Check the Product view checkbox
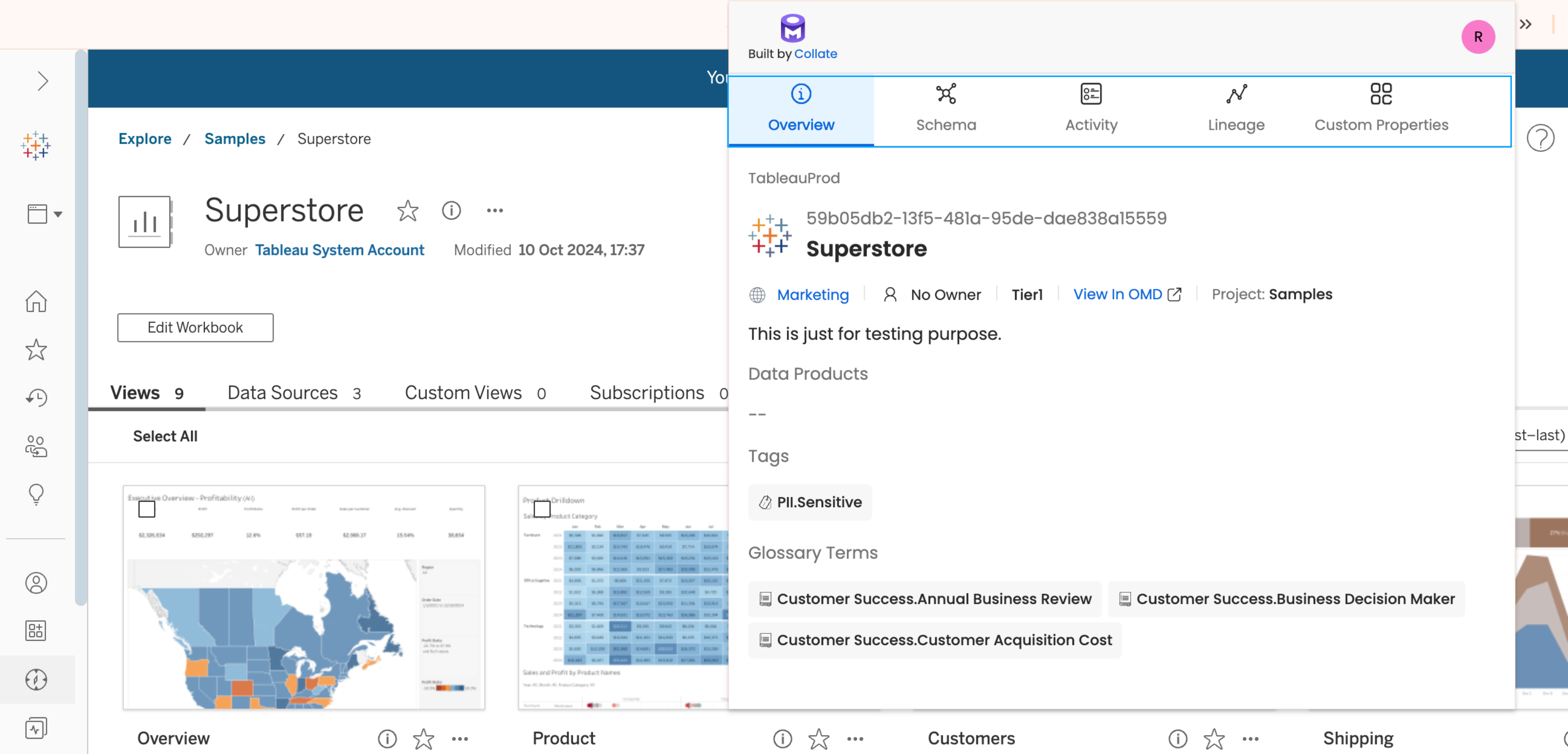This screenshot has width=1568, height=754. click(542, 509)
